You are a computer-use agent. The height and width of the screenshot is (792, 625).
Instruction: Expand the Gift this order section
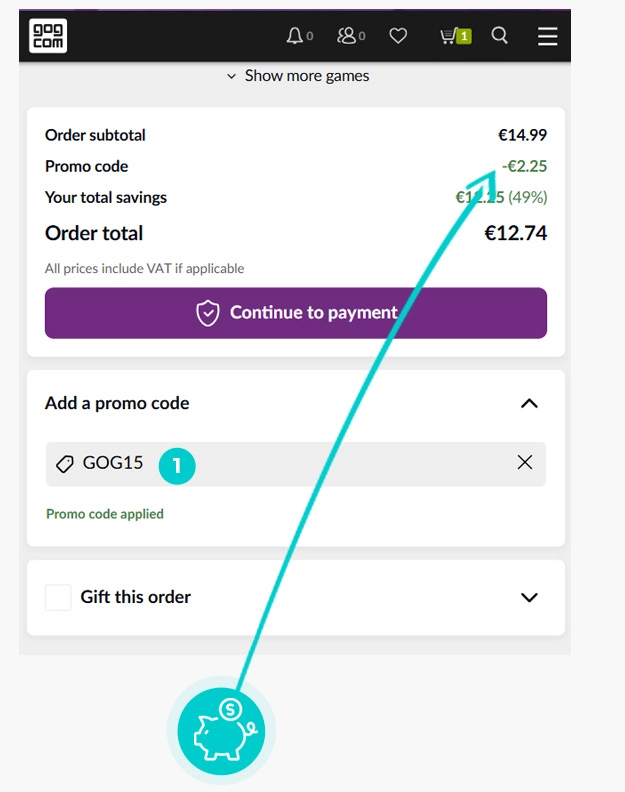[x=529, y=598]
